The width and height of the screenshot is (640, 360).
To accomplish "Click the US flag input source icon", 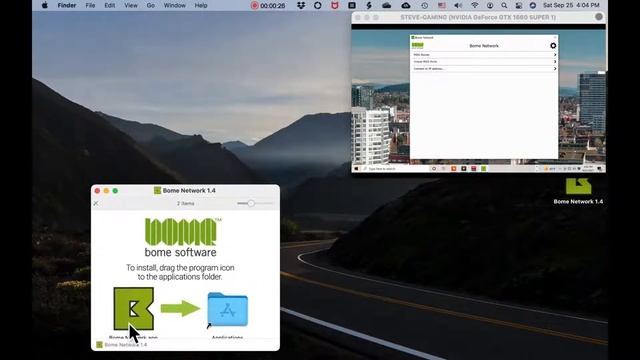I will click(442, 5).
